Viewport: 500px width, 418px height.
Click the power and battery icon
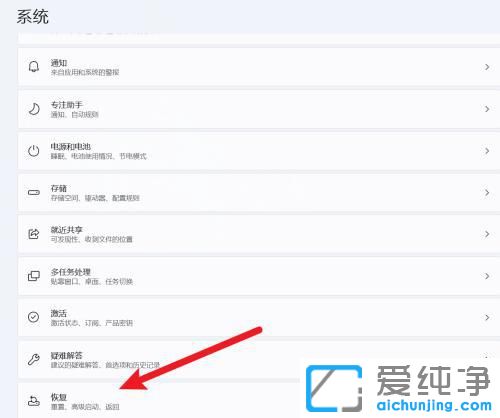point(34,151)
